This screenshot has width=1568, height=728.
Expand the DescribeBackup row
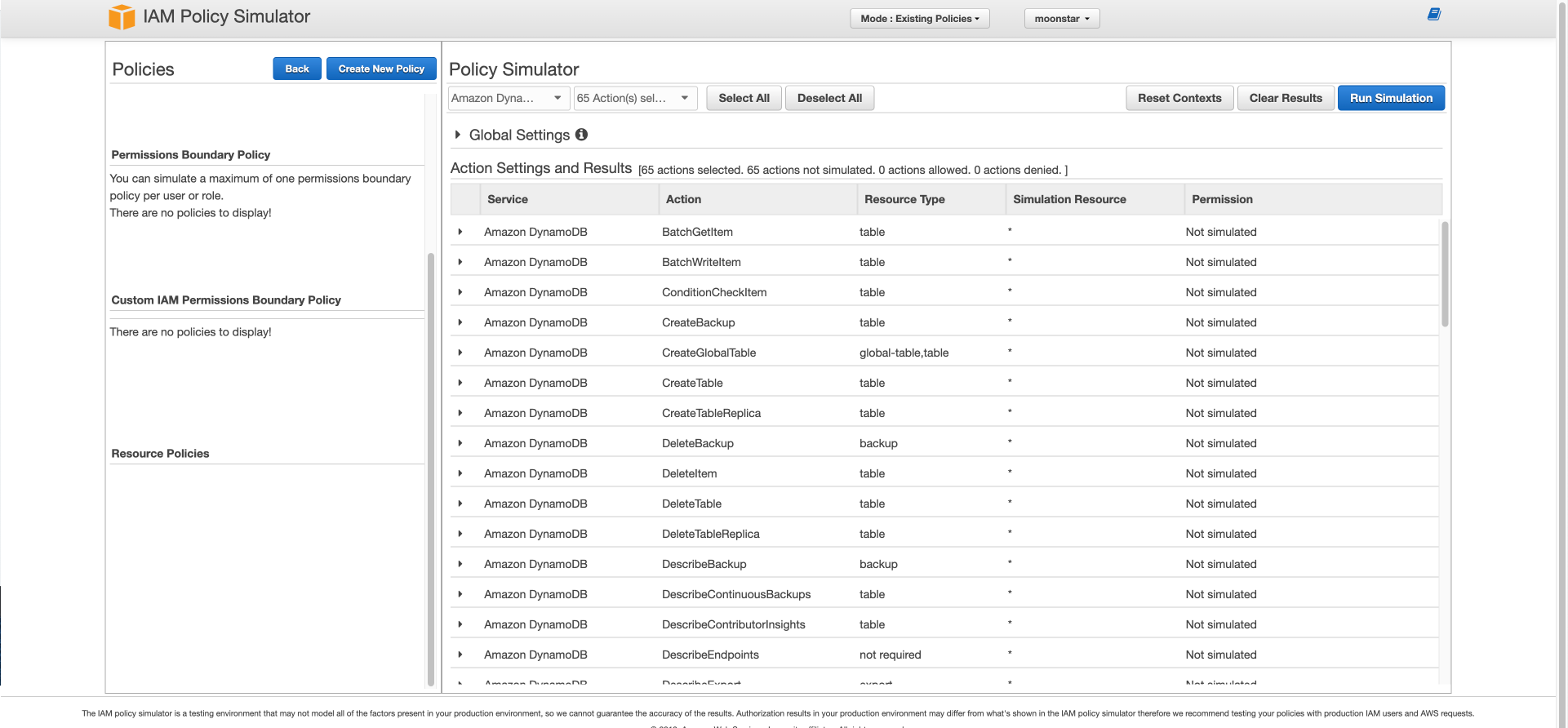pyautogui.click(x=460, y=564)
